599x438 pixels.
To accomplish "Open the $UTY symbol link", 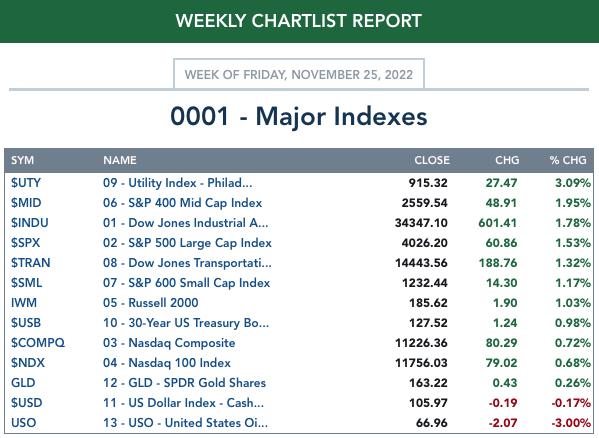I will coord(26,183).
